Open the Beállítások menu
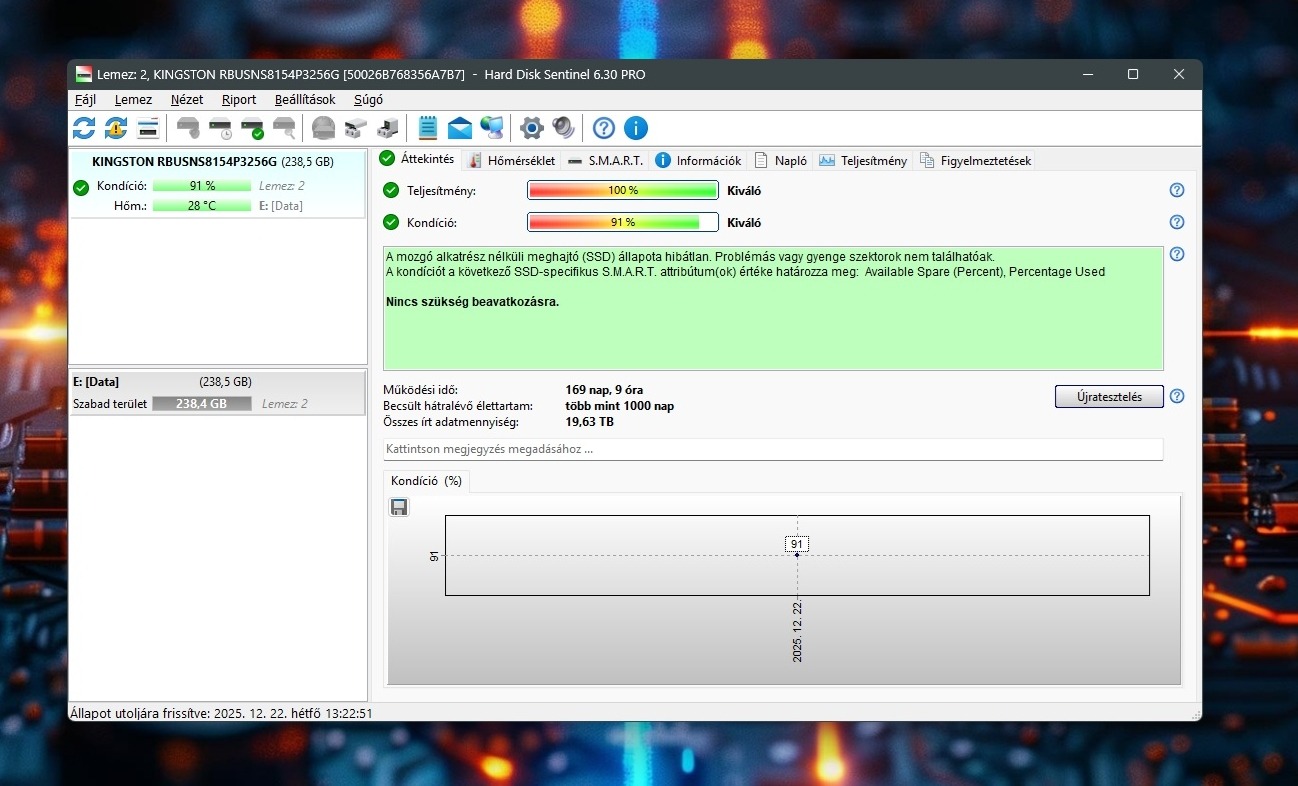This screenshot has height=786, width=1298. [305, 100]
